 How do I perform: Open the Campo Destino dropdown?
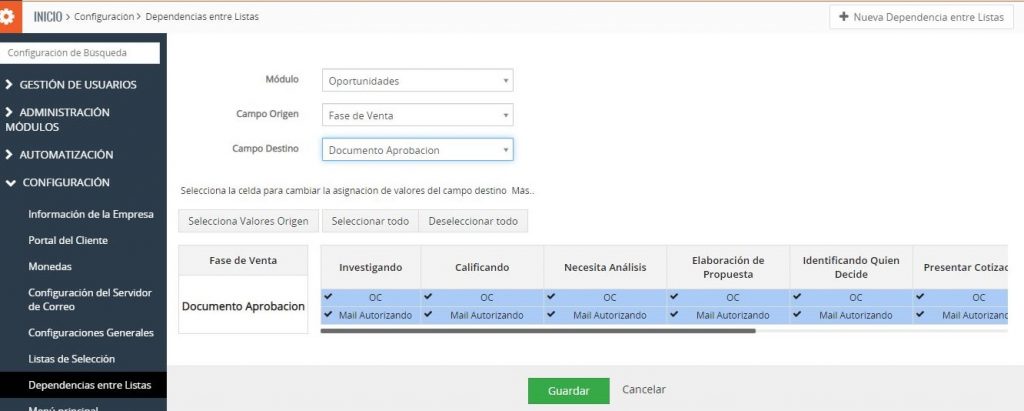click(418, 150)
